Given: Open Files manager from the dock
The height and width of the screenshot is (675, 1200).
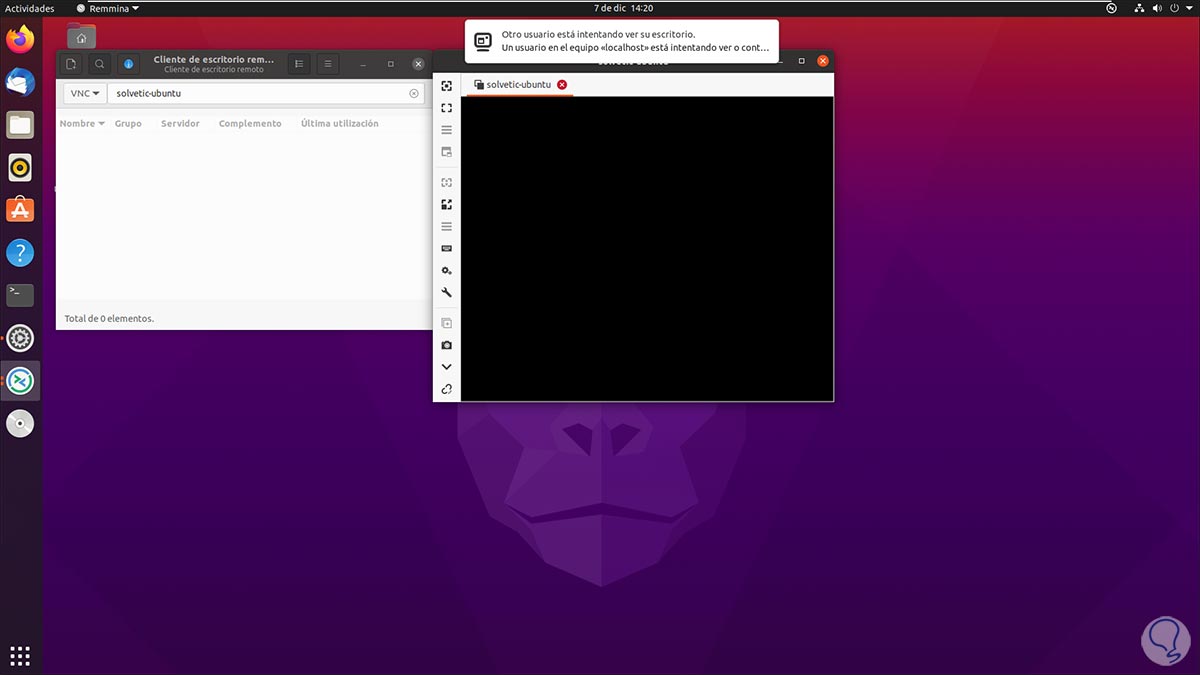Looking at the screenshot, I should (x=20, y=125).
